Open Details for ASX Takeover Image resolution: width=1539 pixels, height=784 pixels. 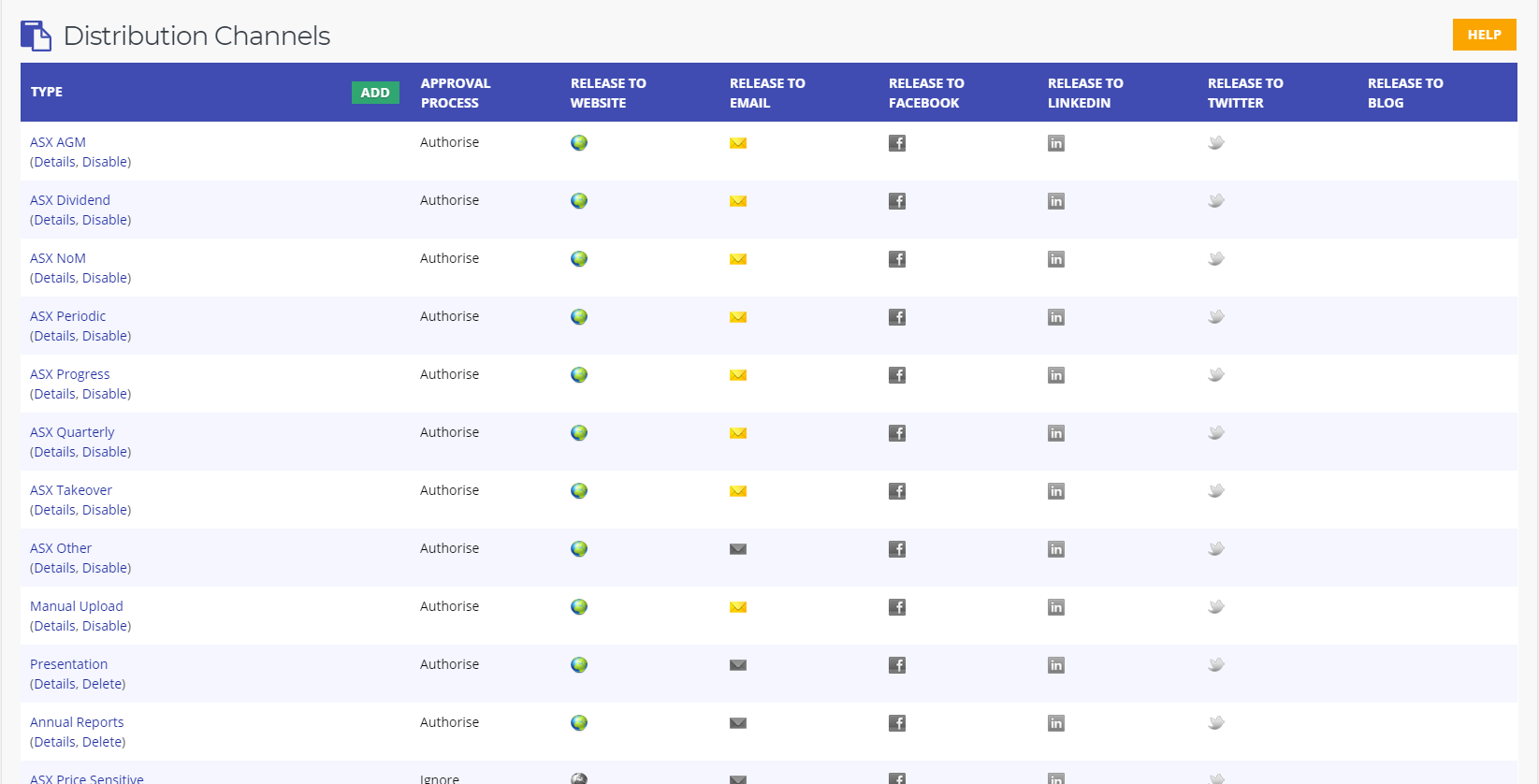click(55, 510)
